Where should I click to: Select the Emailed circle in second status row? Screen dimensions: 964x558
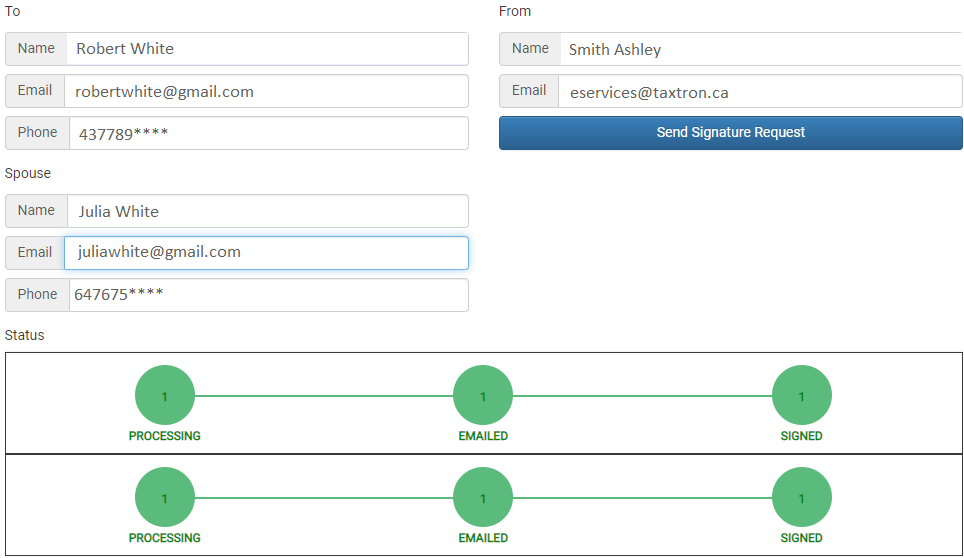pyautogui.click(x=483, y=498)
